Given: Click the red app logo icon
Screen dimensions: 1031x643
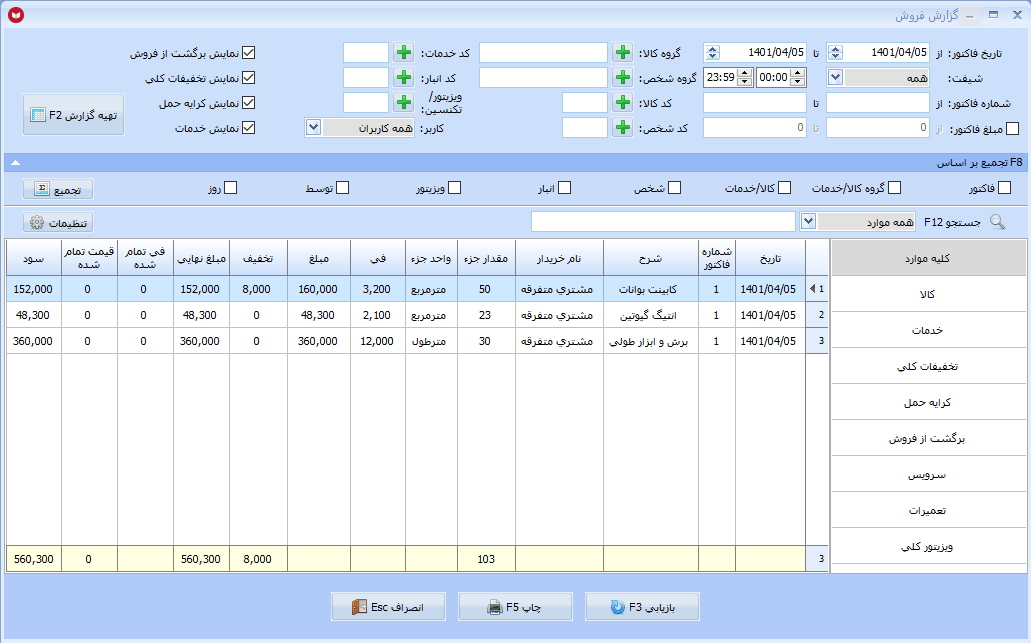Looking at the screenshot, I should pyautogui.click(x=16, y=14).
